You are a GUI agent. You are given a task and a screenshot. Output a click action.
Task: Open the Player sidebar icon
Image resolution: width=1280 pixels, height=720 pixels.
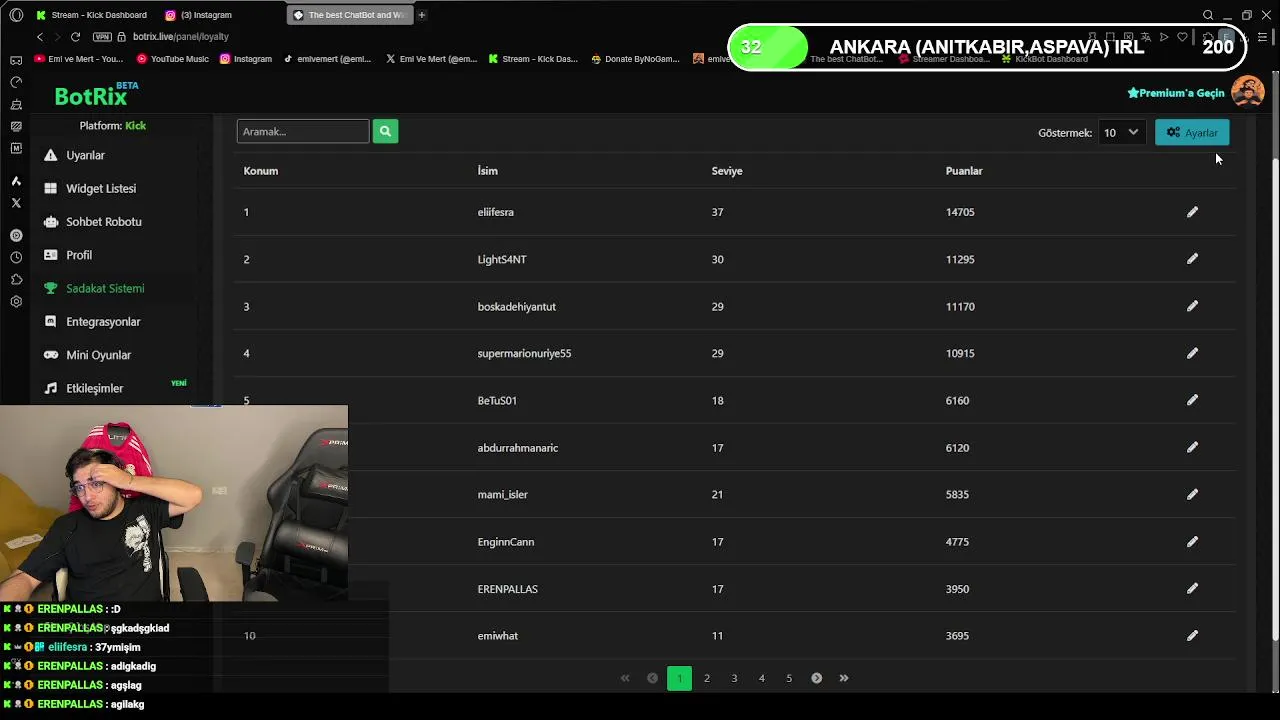16,236
